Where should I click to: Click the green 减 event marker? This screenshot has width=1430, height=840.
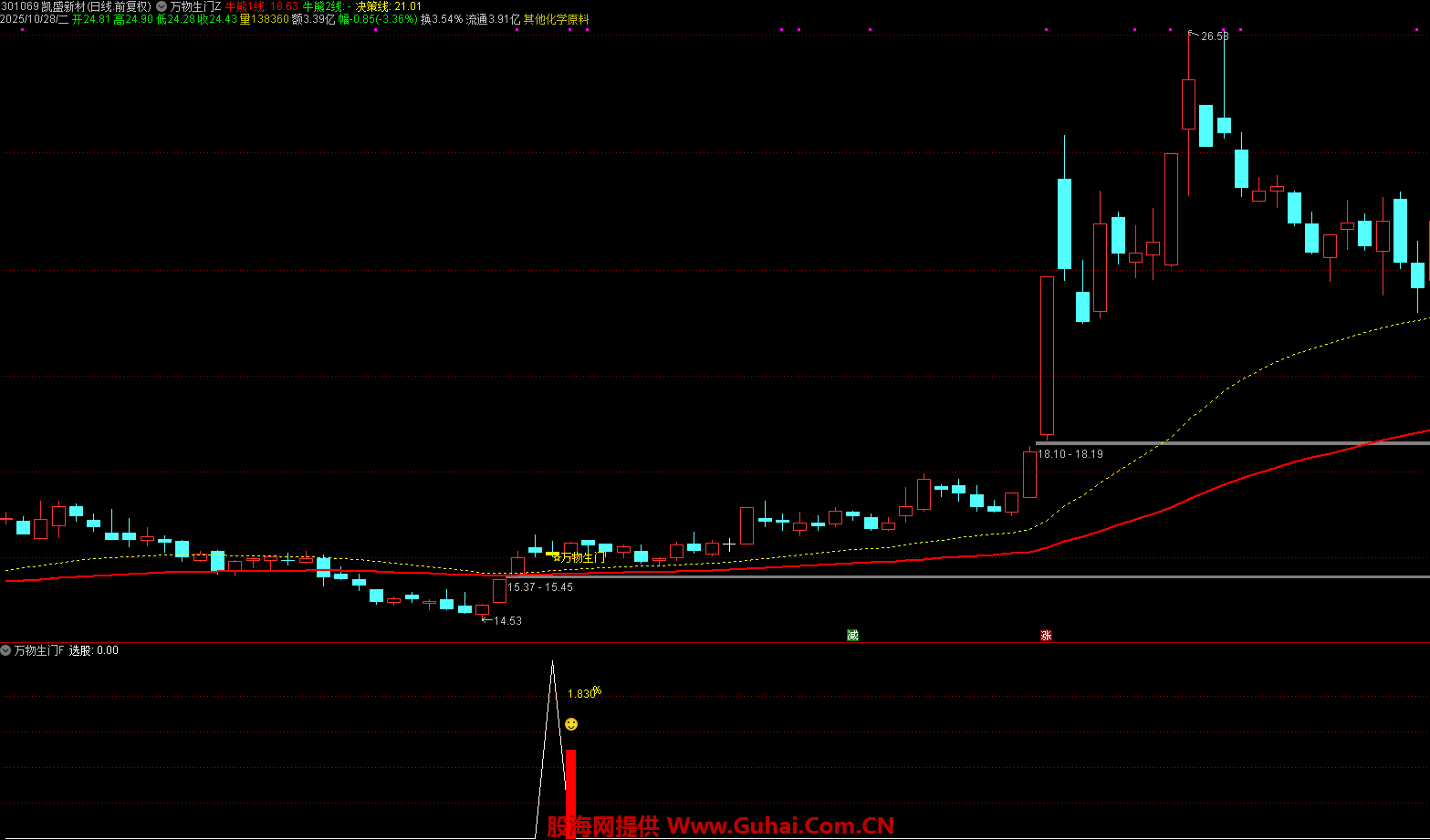coord(852,636)
